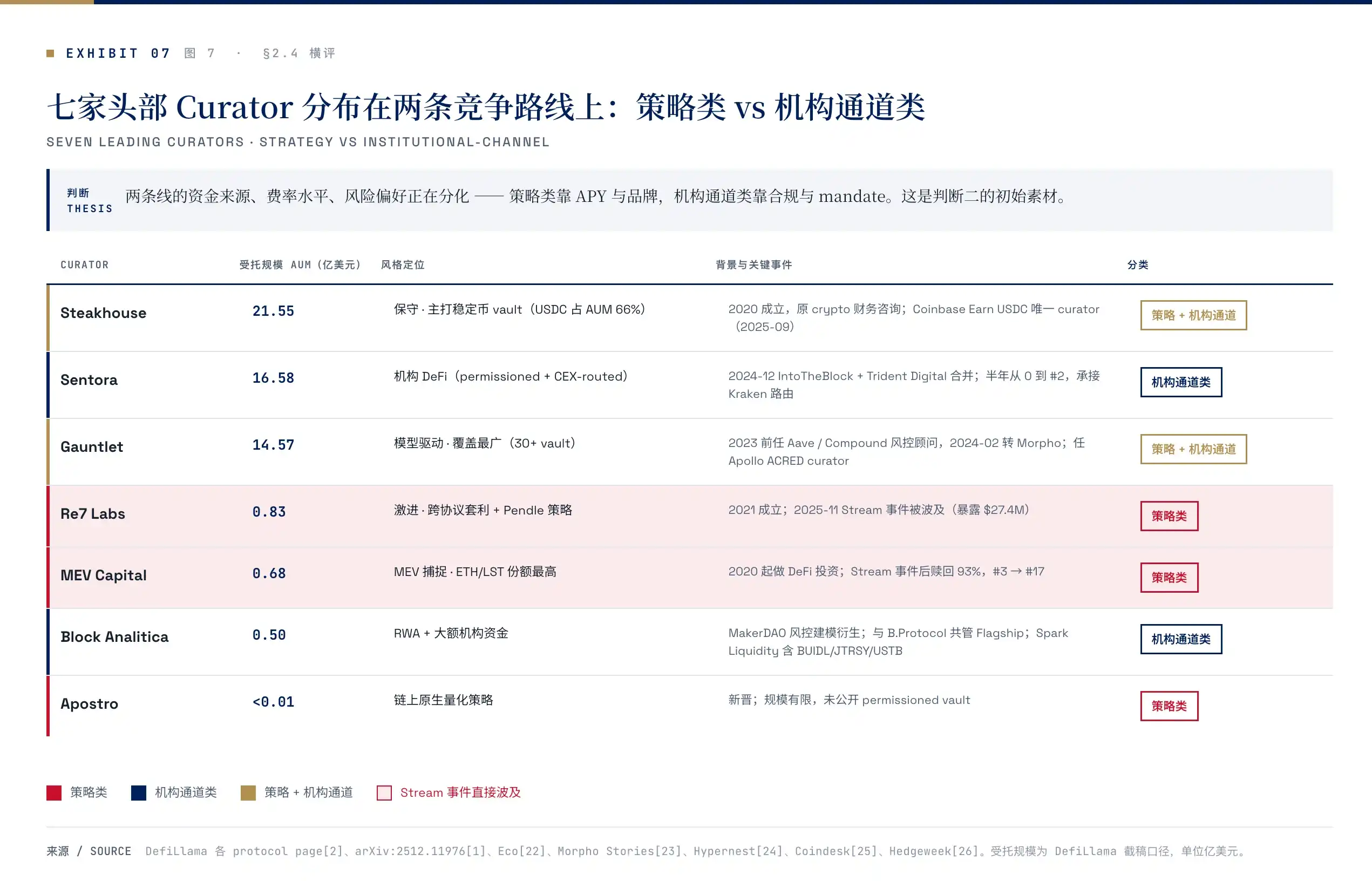This screenshot has height=881, width=1372.
Task: Click the style text RWA + 大额机构资金
Action: pos(451,633)
